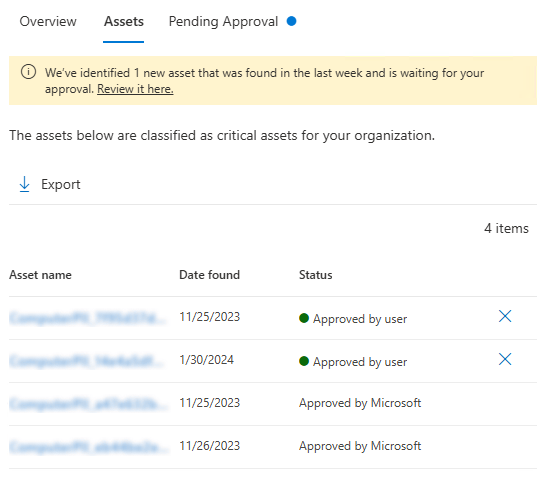Viewport: 554px width, 477px height.
Task: Click 'Approved by Microsoft' in the 11/26/2023 row
Action: click(x=360, y=446)
